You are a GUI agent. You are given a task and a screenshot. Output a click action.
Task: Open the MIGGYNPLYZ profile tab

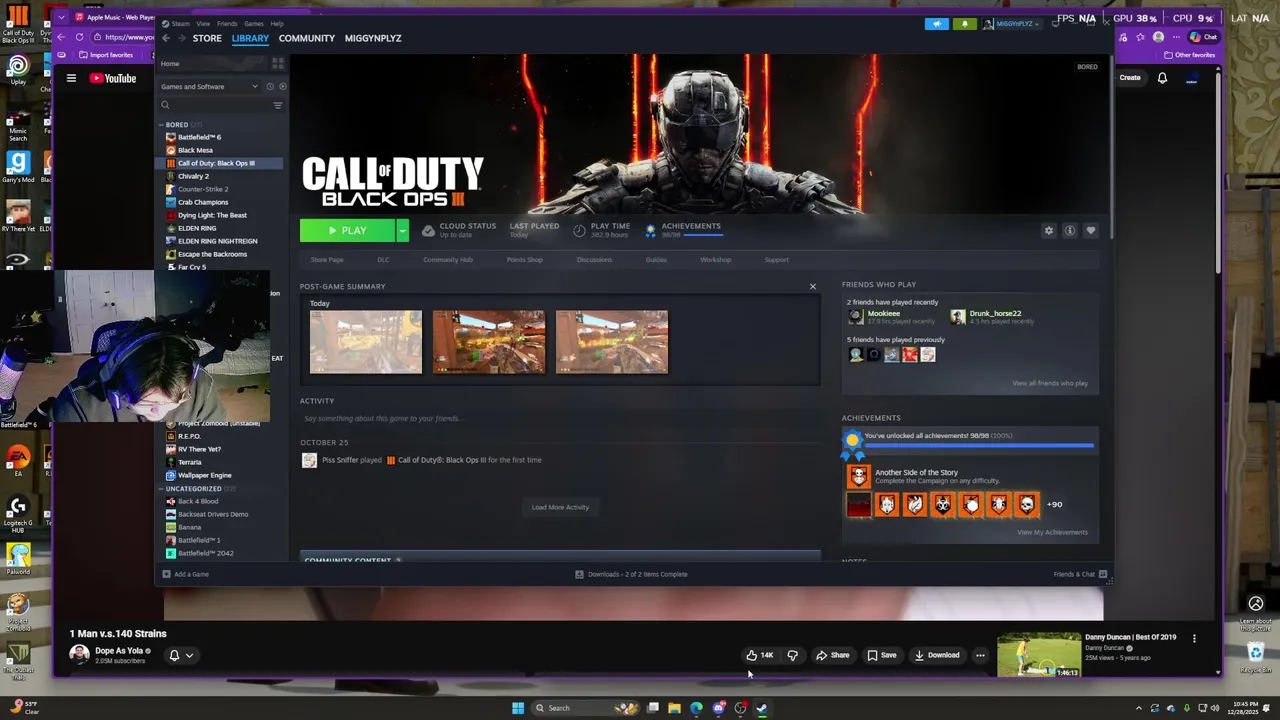click(373, 38)
